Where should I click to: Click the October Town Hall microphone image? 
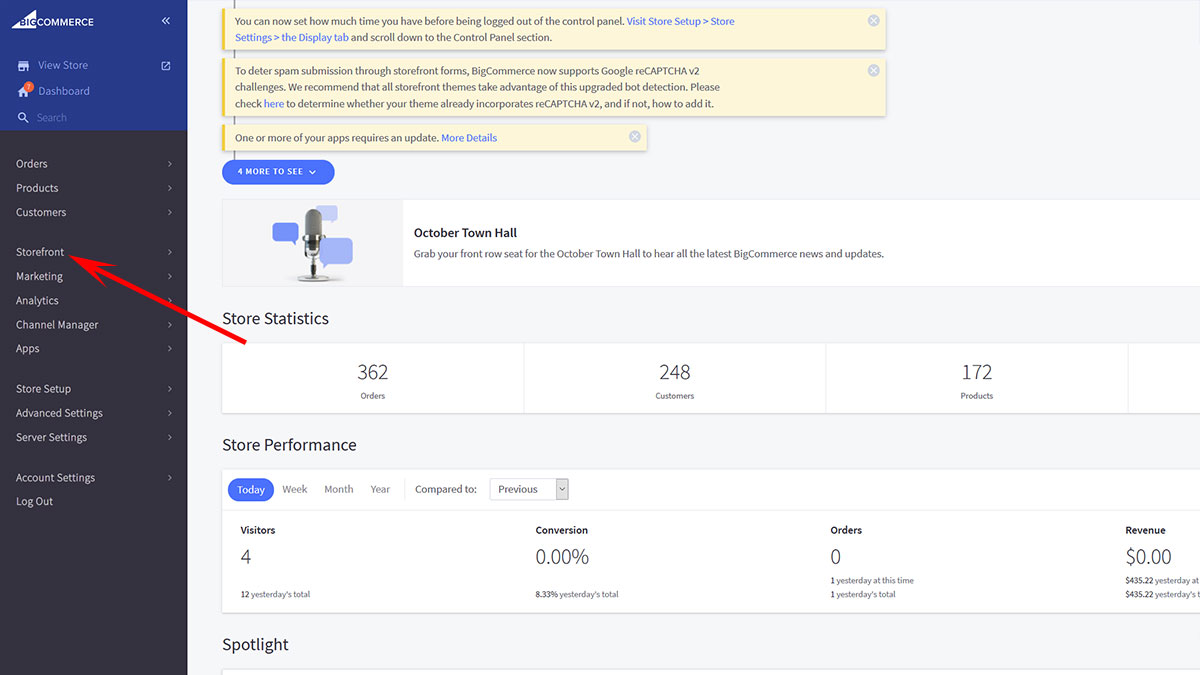313,243
